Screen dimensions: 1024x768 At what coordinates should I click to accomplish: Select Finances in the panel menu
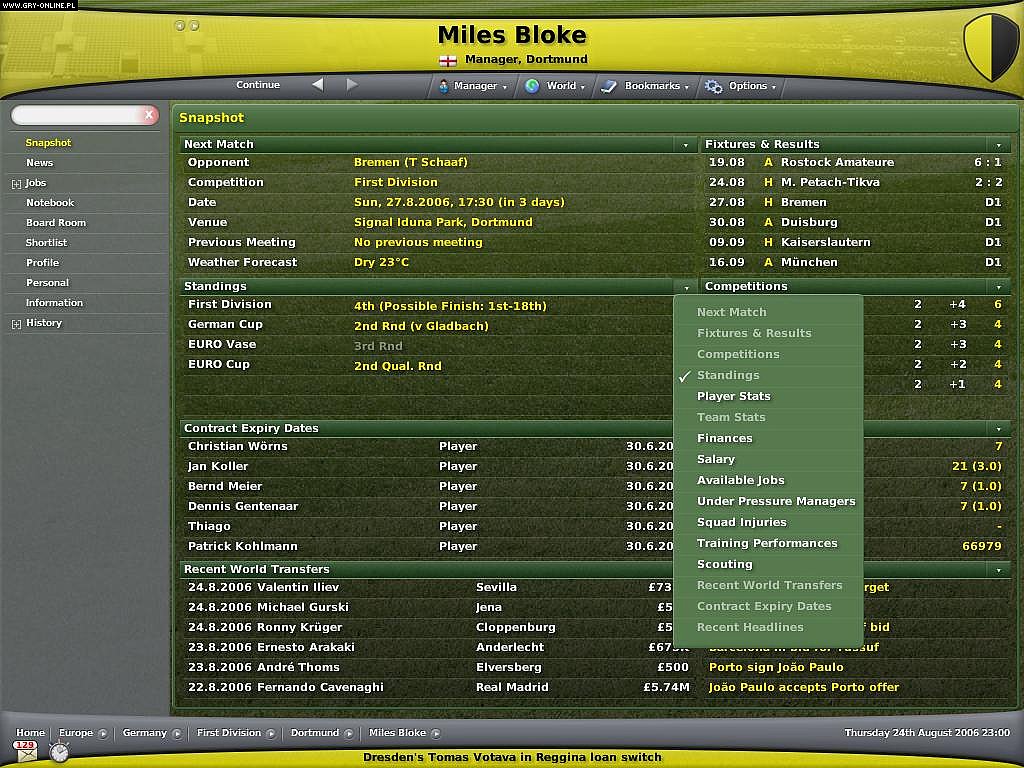[725, 438]
